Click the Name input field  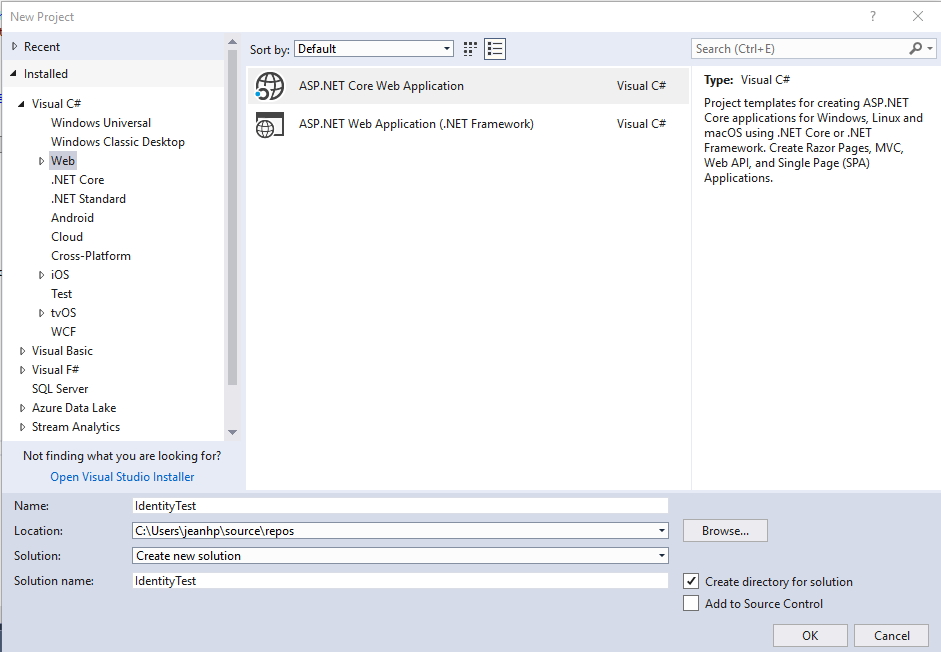(400, 506)
